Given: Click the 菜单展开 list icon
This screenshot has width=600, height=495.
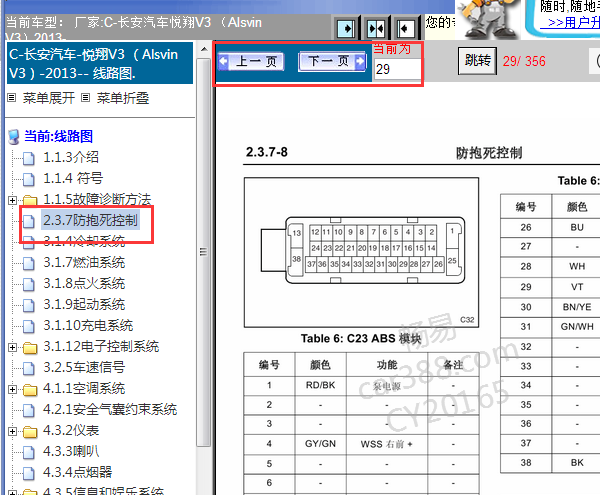Looking at the screenshot, I should (x=12, y=98).
